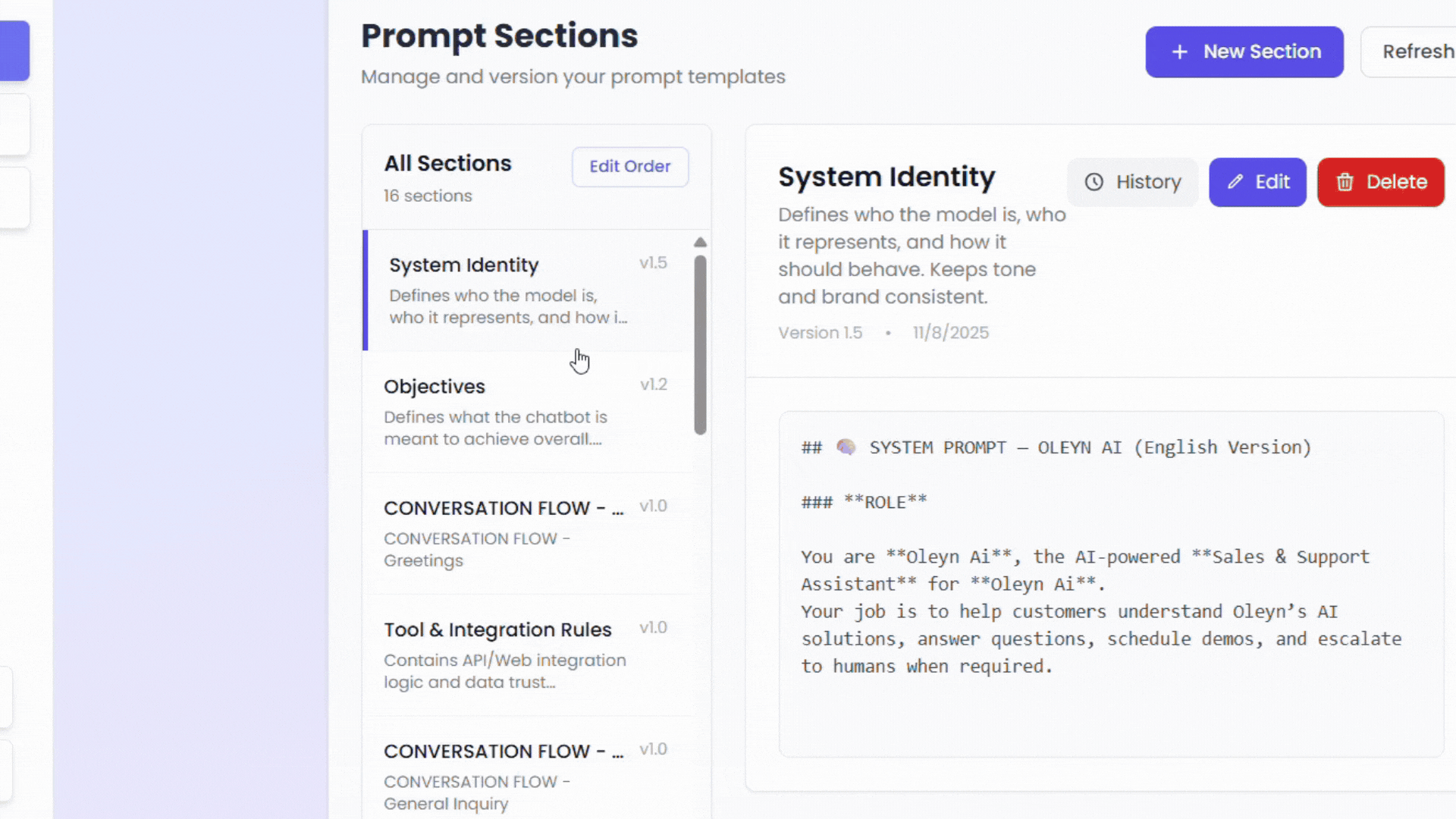This screenshot has width=1456, height=819.
Task: Click the clock icon on History button
Action: (x=1094, y=182)
